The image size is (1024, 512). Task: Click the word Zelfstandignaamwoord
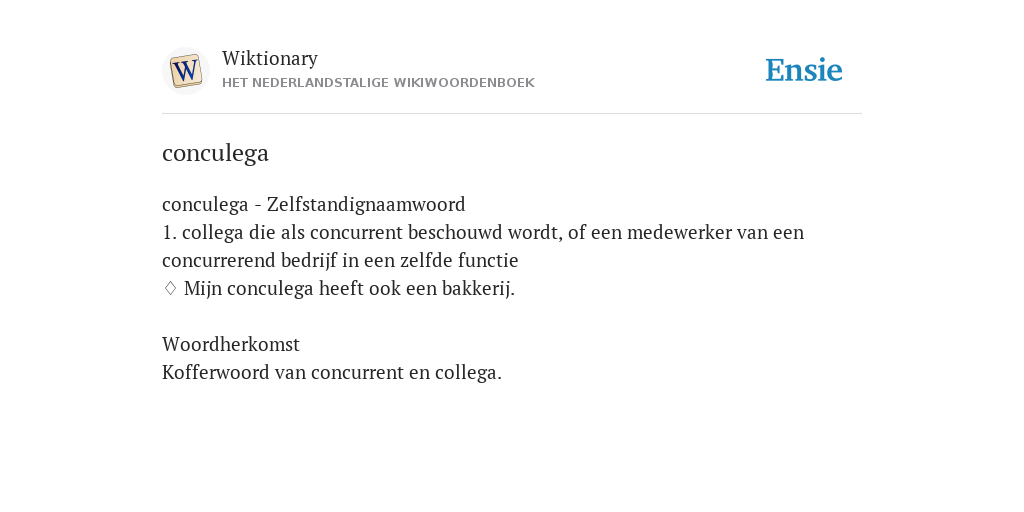click(366, 204)
